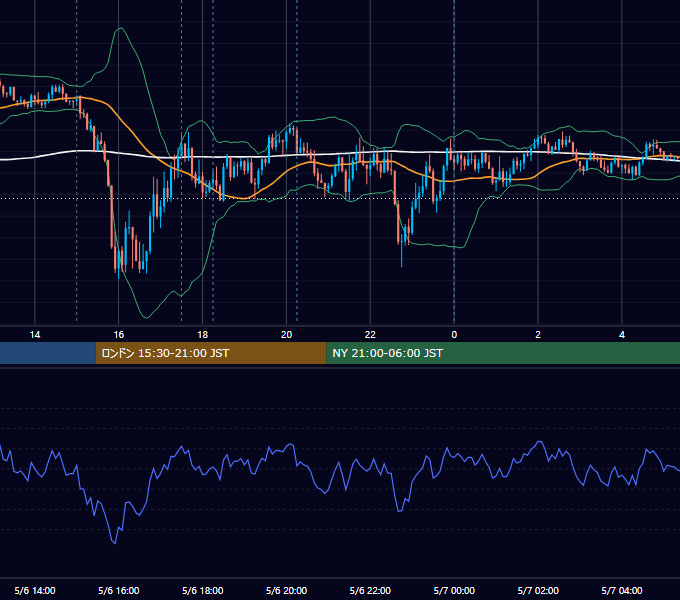Click the 4 hour axis label

(622, 335)
